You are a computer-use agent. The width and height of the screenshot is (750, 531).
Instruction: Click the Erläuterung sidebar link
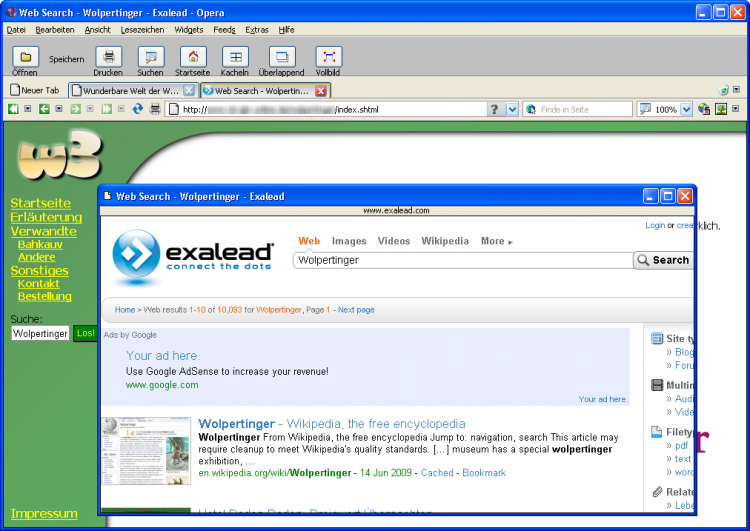[x=46, y=217]
